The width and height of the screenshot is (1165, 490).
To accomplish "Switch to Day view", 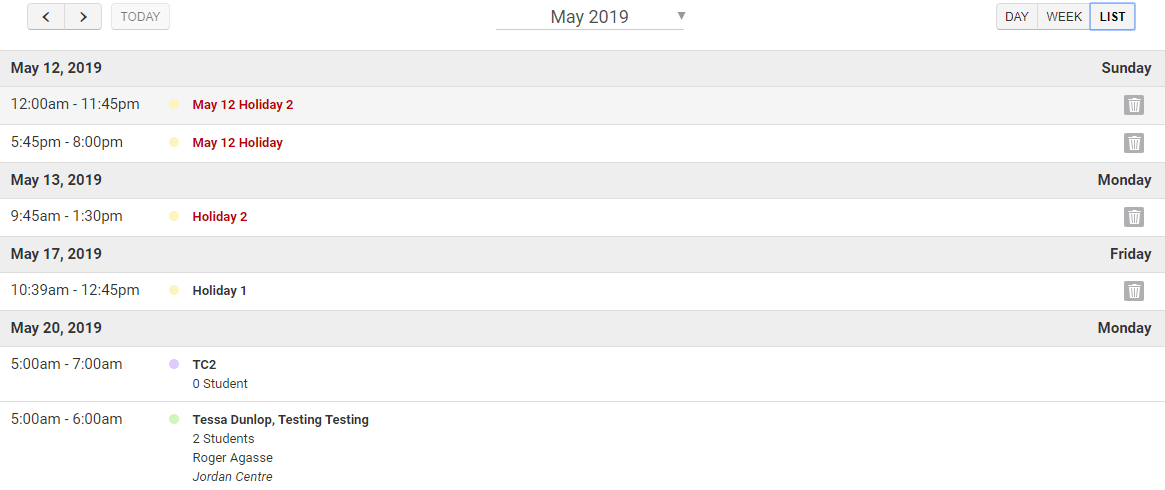I will pyautogui.click(x=1017, y=17).
